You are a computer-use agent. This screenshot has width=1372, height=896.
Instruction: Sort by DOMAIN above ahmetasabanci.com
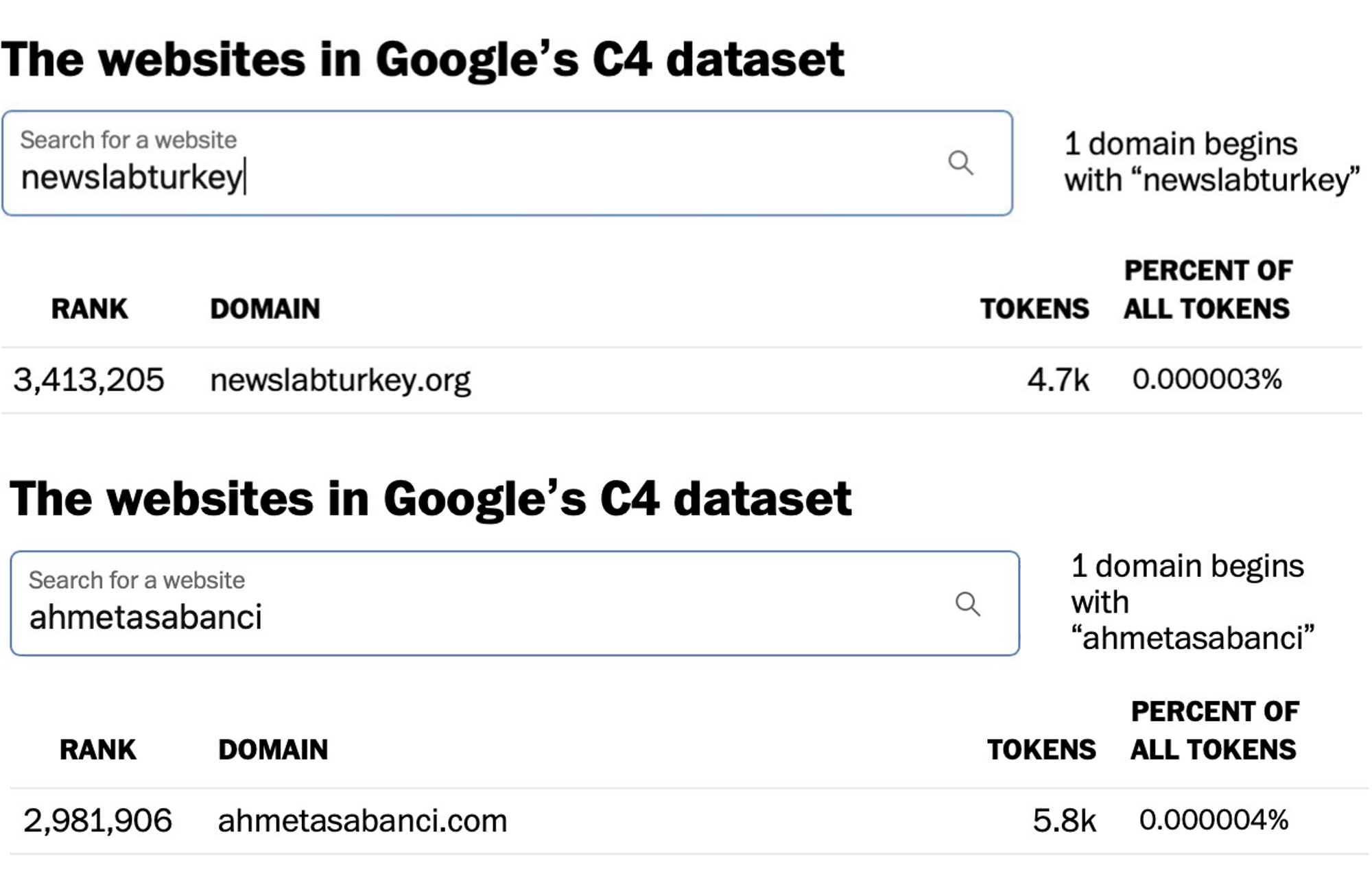(273, 750)
